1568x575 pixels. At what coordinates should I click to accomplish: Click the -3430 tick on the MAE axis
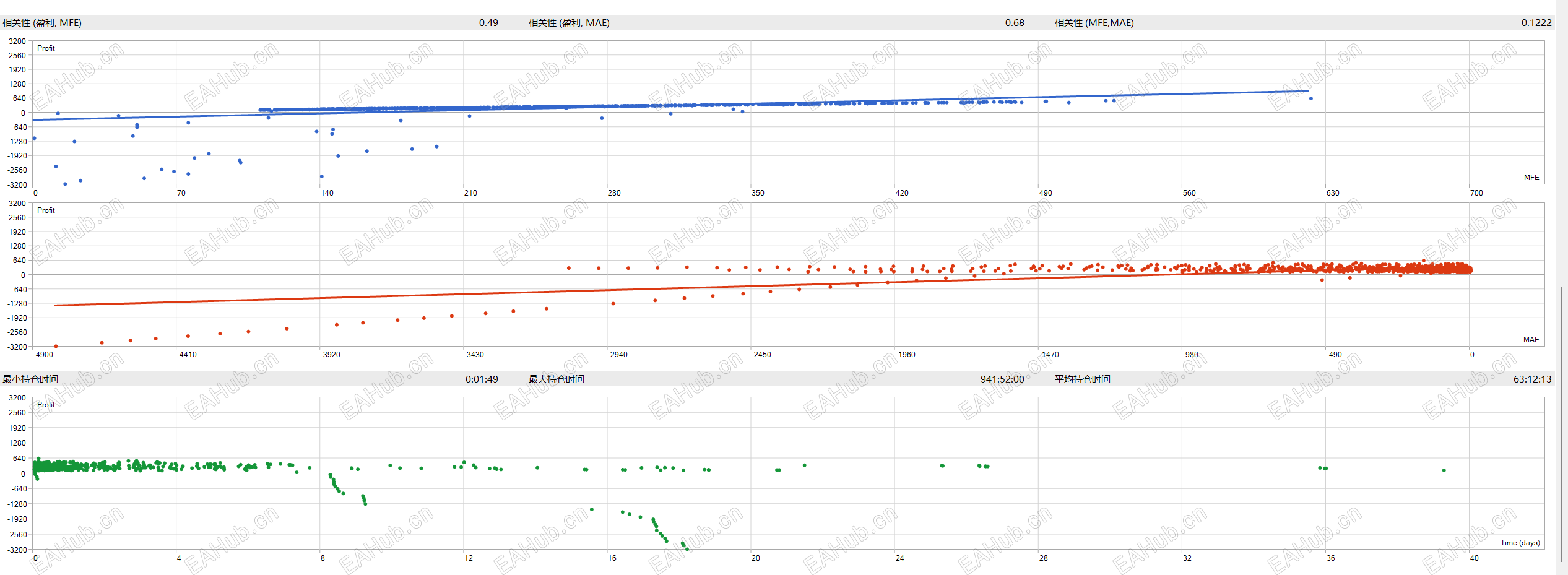pos(474,355)
